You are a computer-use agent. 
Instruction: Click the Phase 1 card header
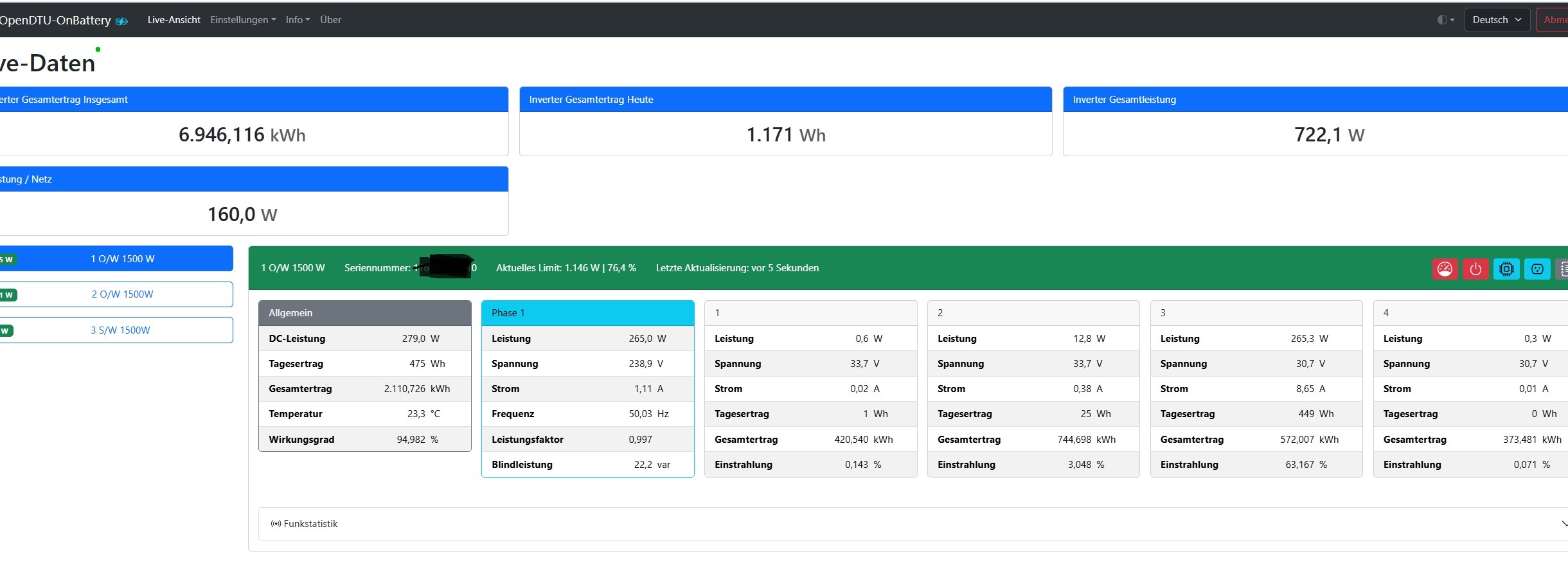(x=588, y=313)
